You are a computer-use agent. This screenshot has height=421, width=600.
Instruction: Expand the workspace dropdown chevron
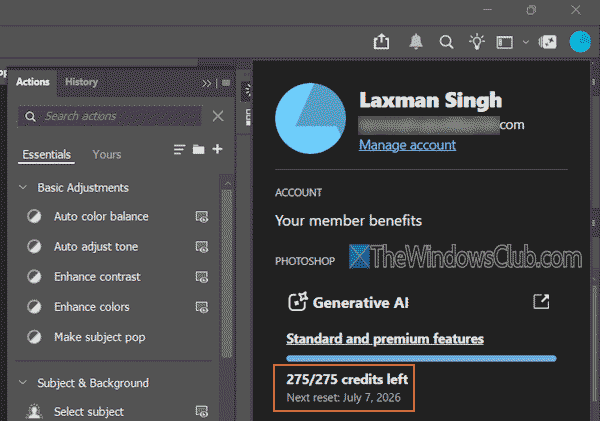click(x=526, y=42)
